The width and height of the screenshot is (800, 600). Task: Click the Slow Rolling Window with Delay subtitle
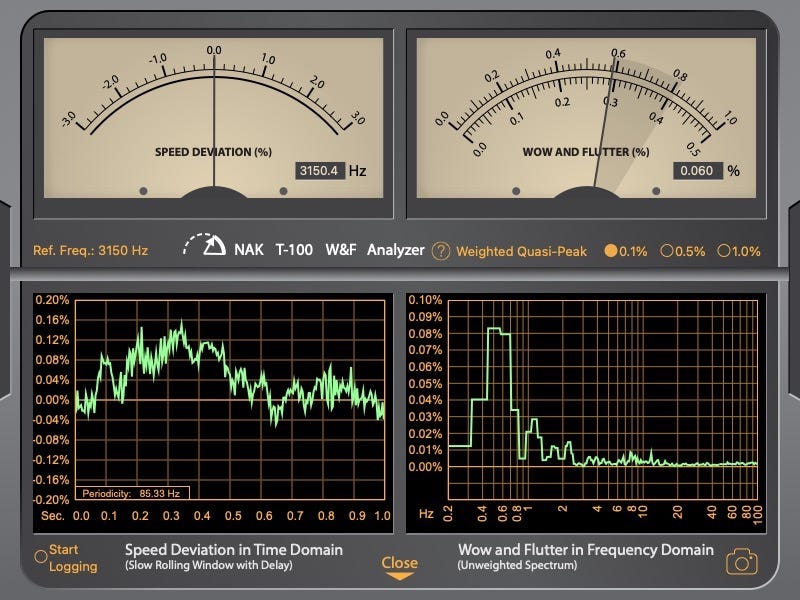point(209,565)
